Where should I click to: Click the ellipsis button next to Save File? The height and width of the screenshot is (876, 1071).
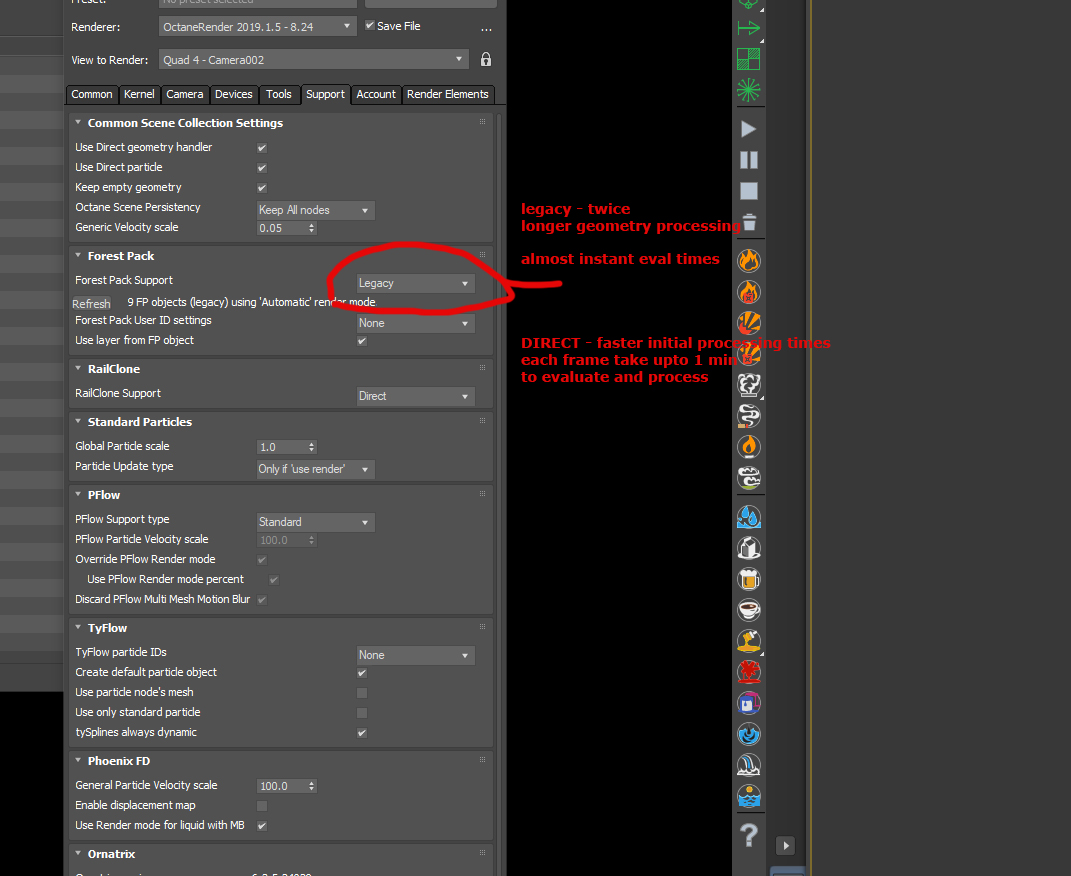point(486,29)
